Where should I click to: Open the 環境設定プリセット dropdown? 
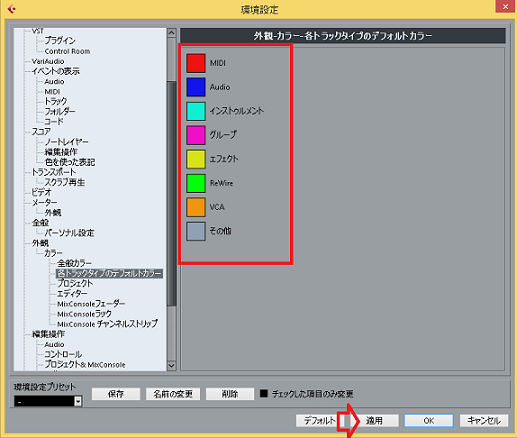coord(48,401)
